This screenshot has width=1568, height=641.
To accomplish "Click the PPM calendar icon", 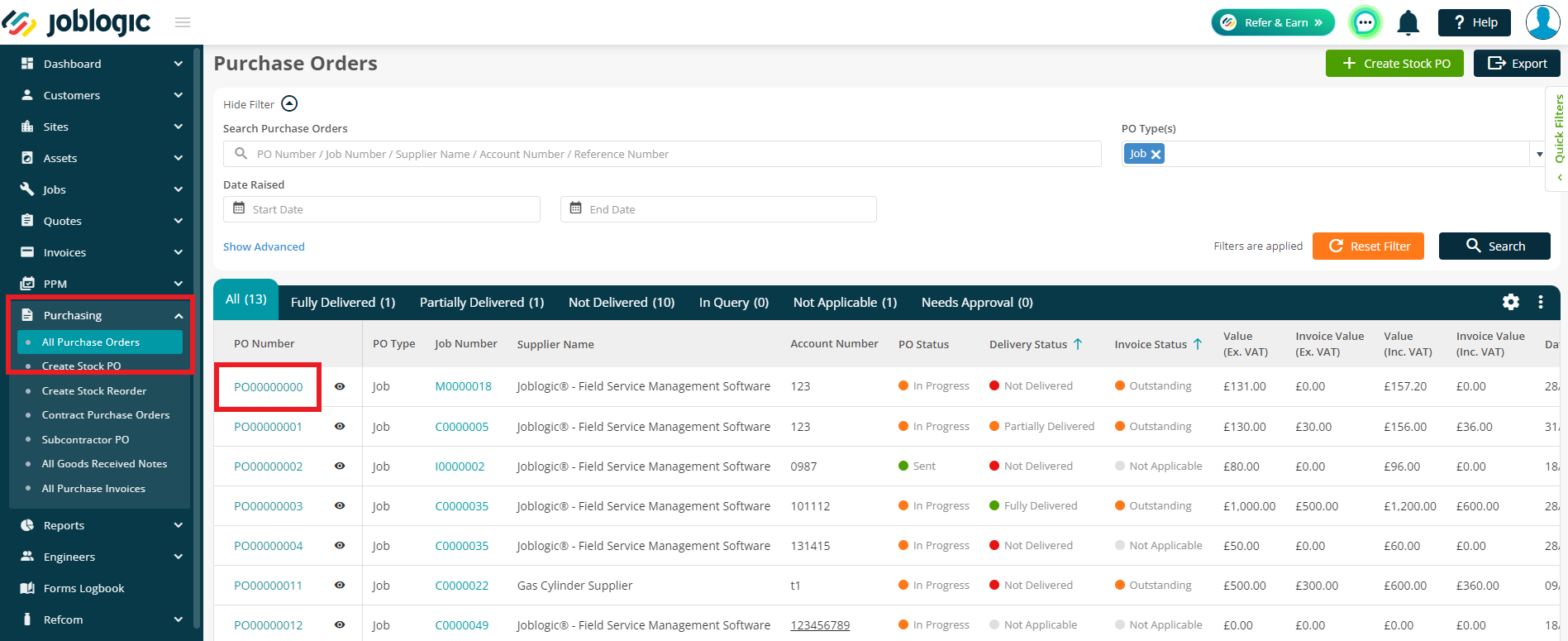I will [27, 284].
